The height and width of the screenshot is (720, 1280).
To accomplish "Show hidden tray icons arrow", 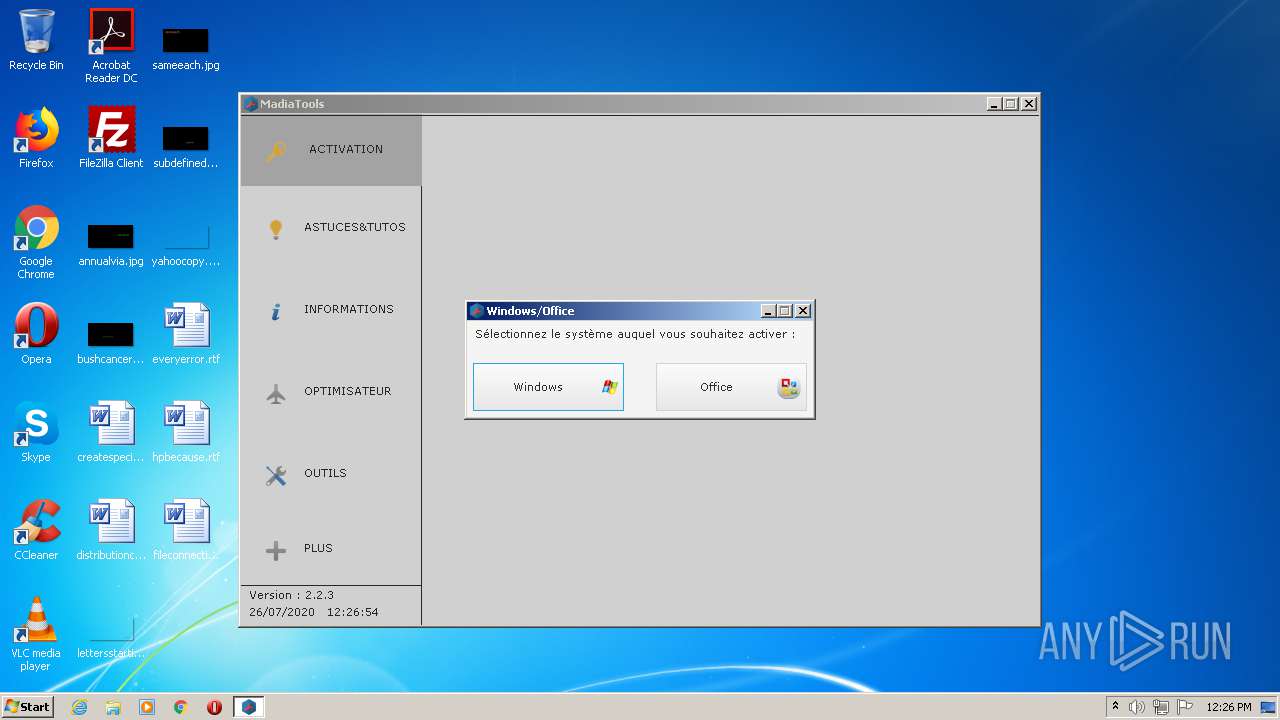I will click(x=1115, y=706).
